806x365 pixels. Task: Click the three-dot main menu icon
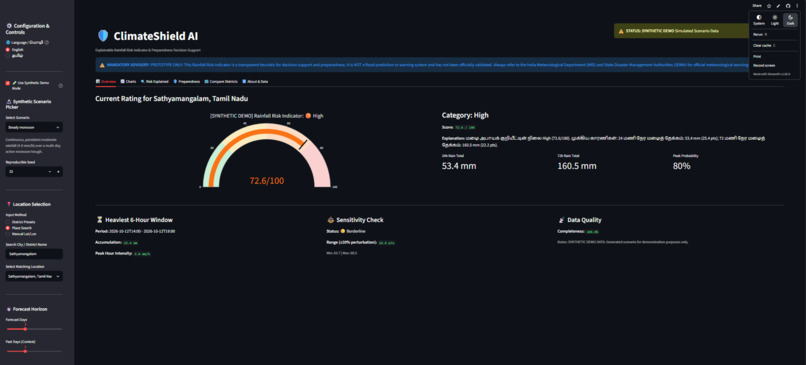(797, 6)
